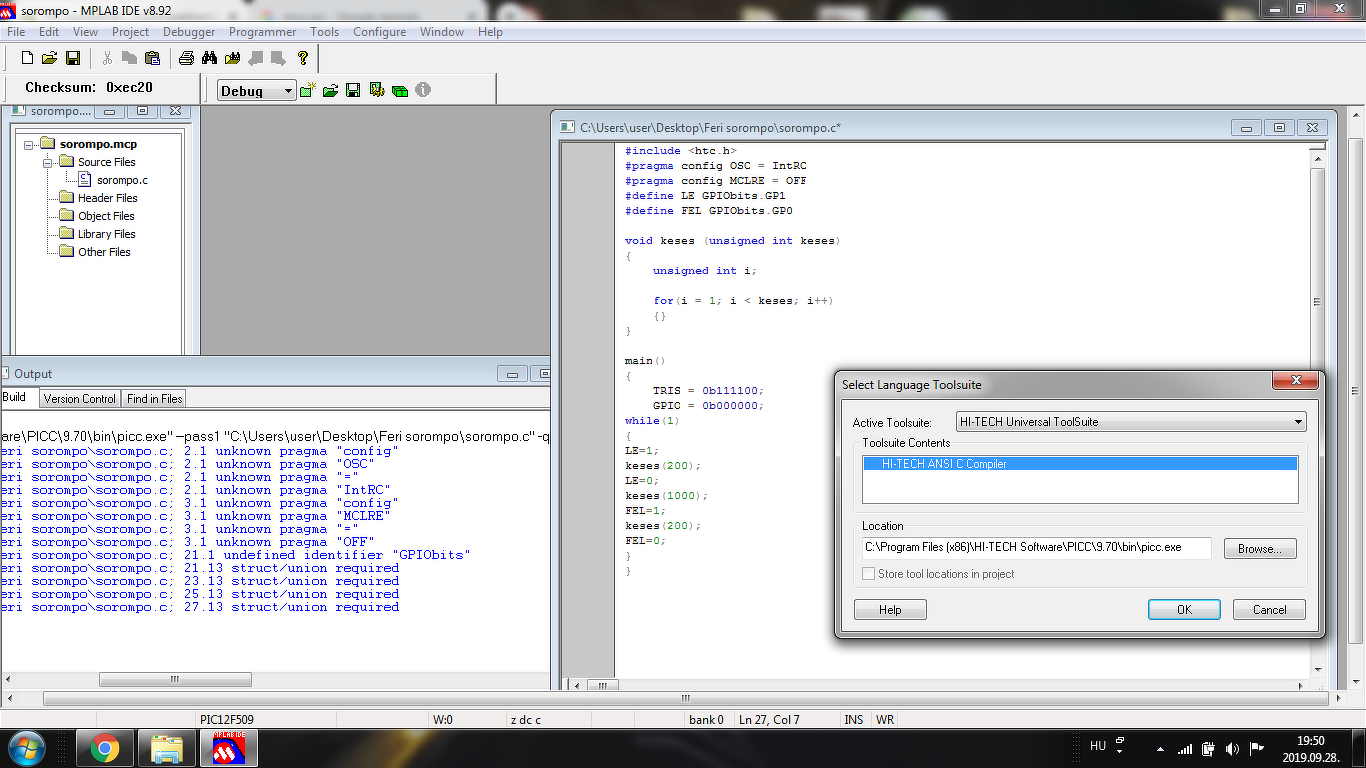Click the toolsuite Location path field
This screenshot has width=1366, height=768.
(1036, 548)
